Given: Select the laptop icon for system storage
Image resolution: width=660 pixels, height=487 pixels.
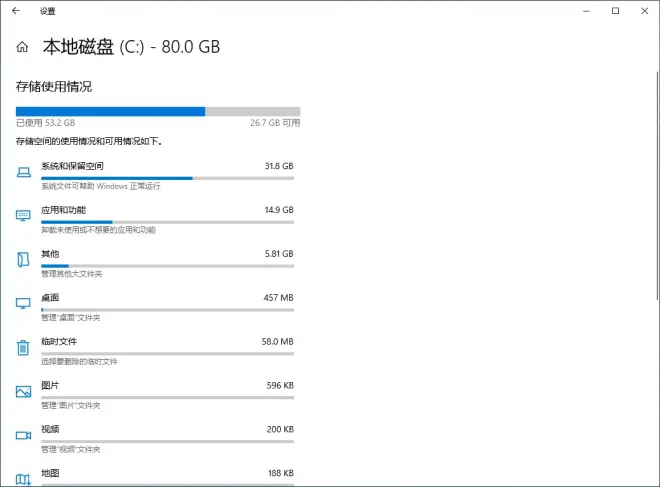Looking at the screenshot, I should (x=24, y=172).
